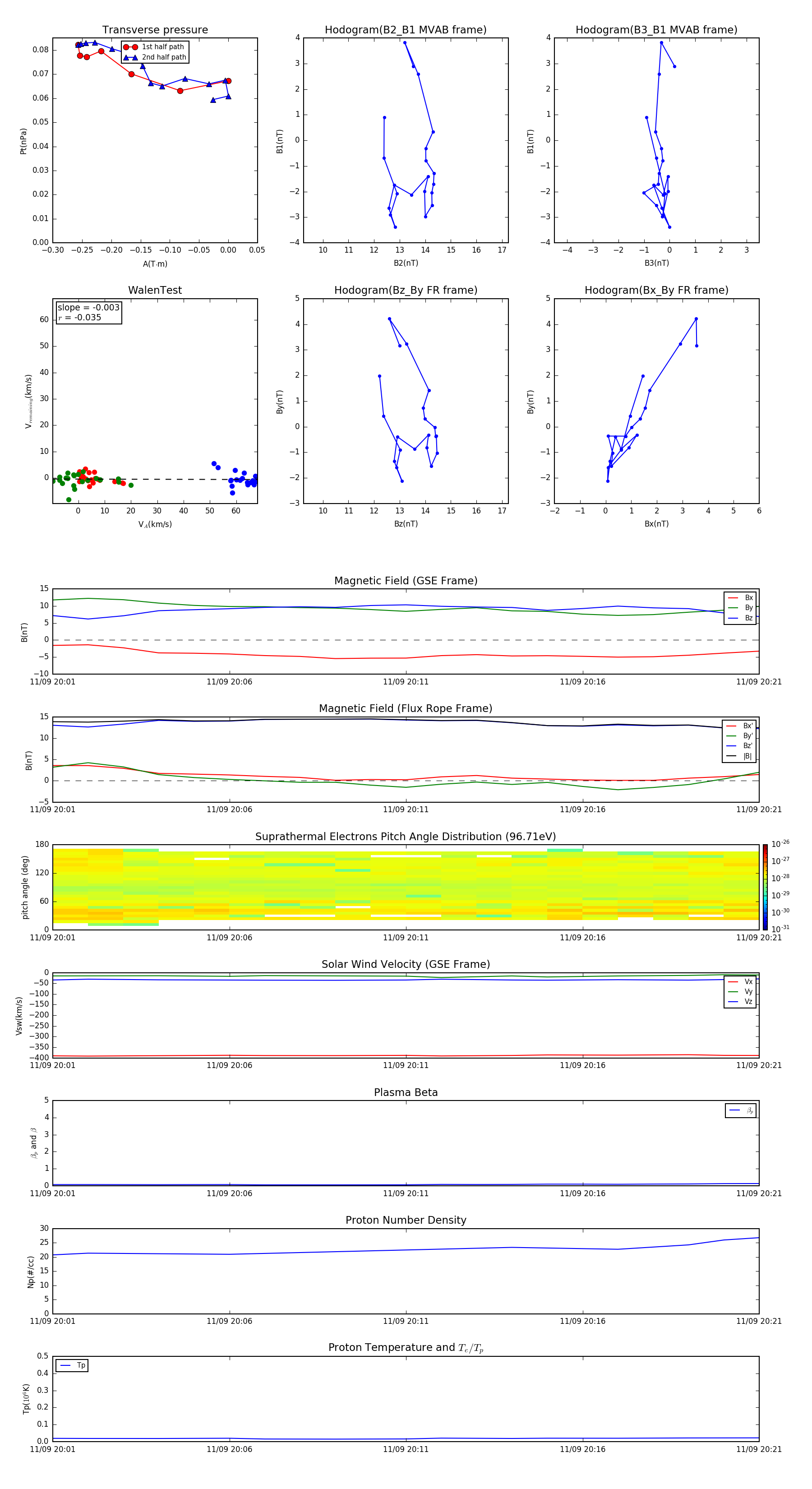
Task: Click the "Bx'" legend entry in Flux Rope plot
Action: pyautogui.click(x=739, y=726)
